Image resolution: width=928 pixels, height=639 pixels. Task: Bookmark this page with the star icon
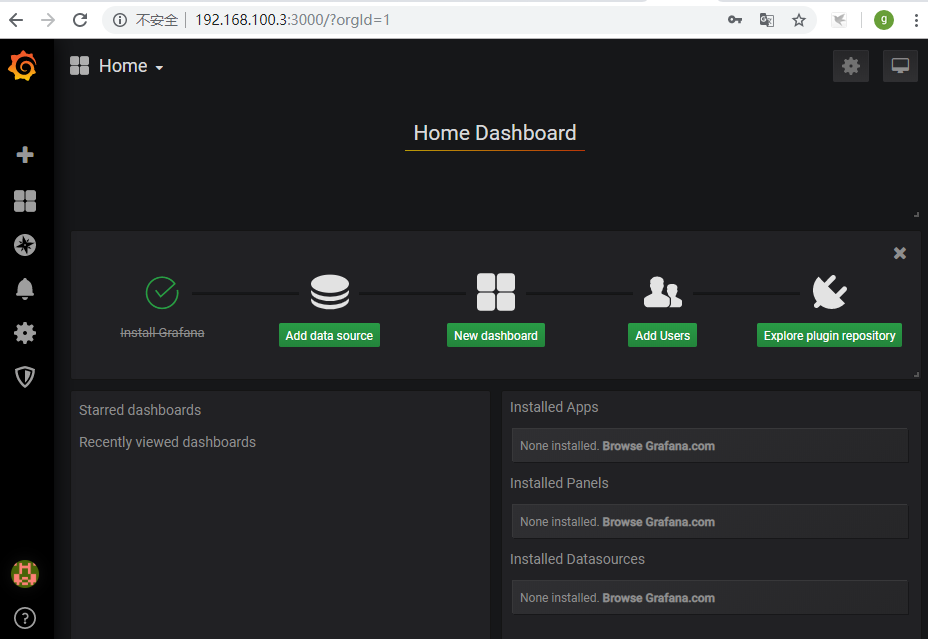[x=798, y=20]
